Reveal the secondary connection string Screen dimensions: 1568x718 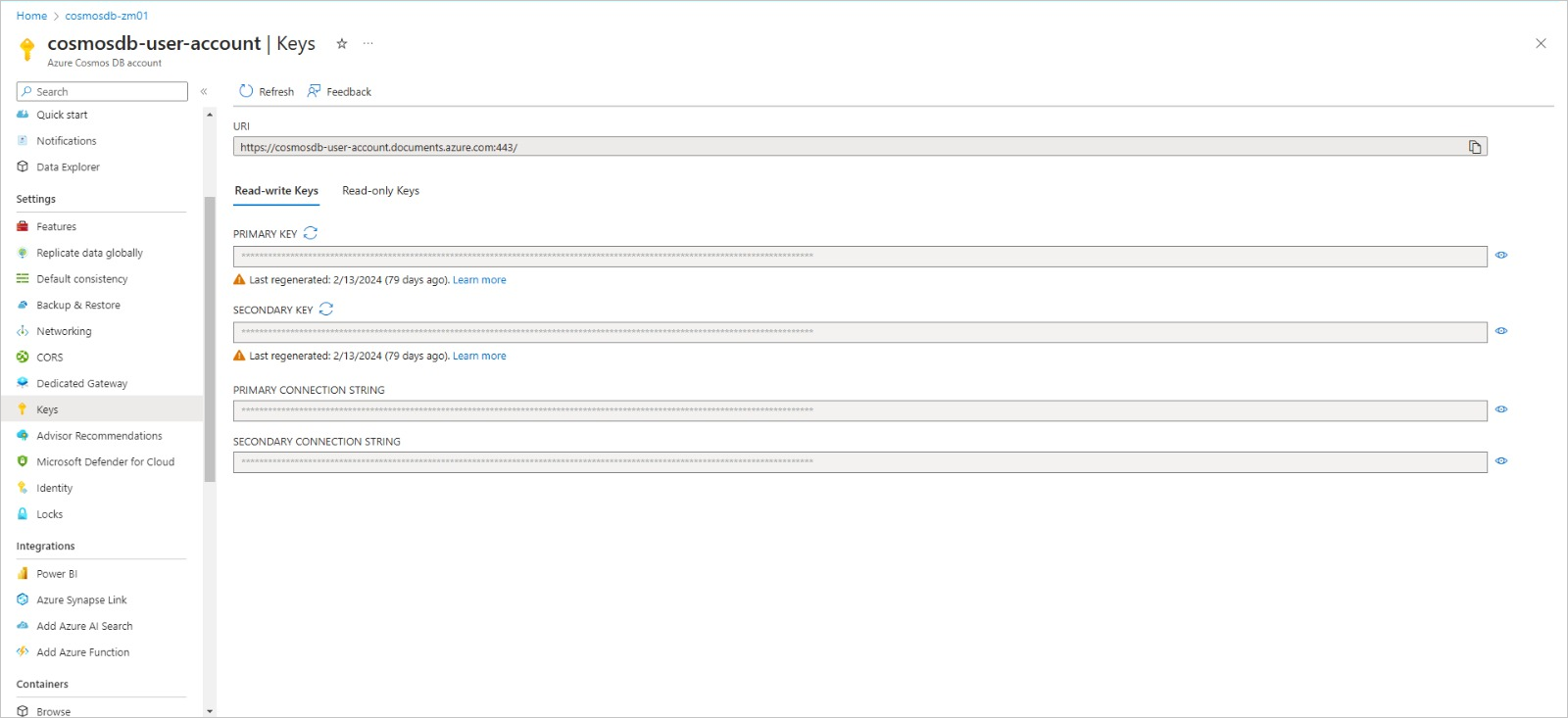[1501, 460]
